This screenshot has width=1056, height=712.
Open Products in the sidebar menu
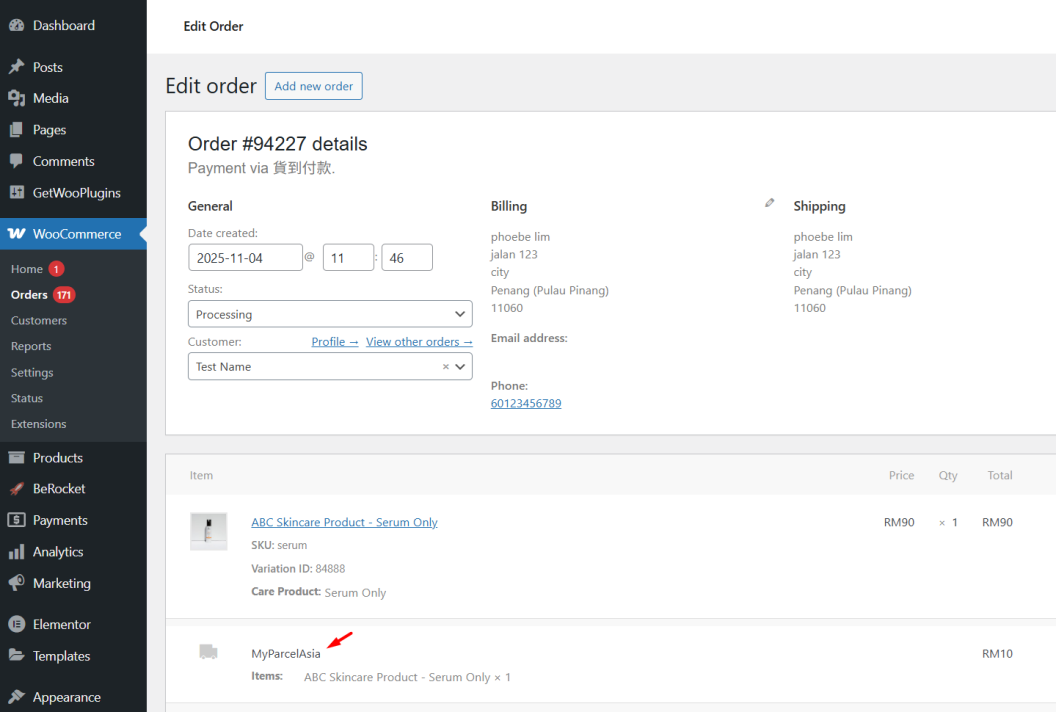click(57, 458)
